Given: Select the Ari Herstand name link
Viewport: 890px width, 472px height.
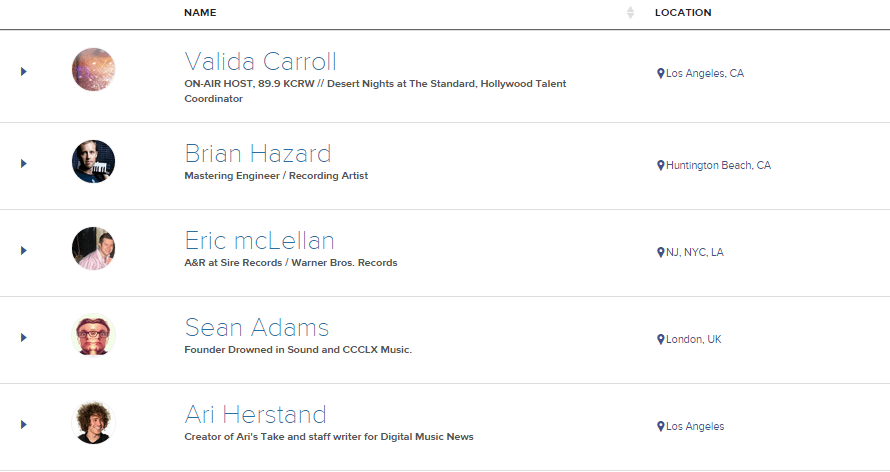Looking at the screenshot, I should (255, 414).
